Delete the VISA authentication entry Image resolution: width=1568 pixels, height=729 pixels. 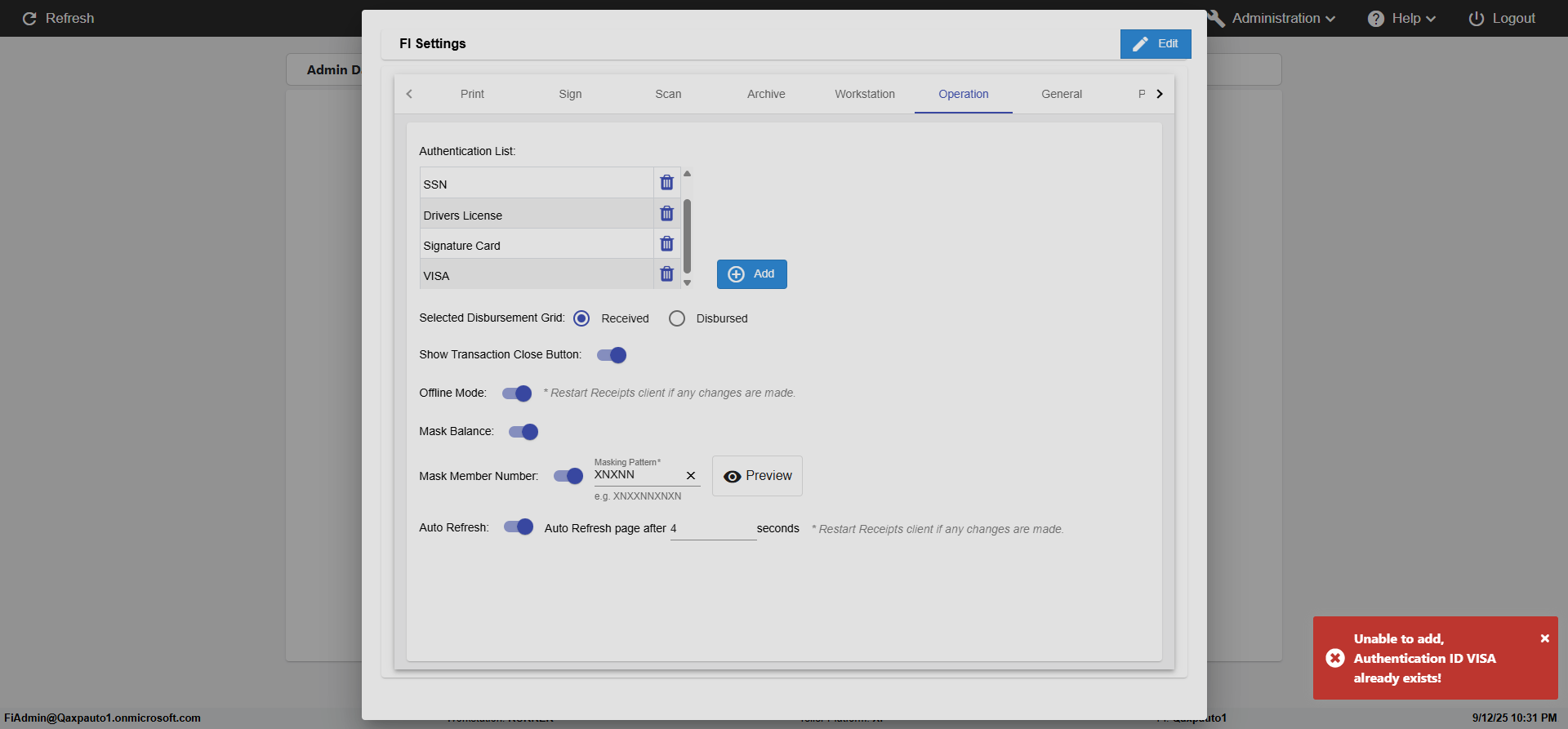[666, 274]
